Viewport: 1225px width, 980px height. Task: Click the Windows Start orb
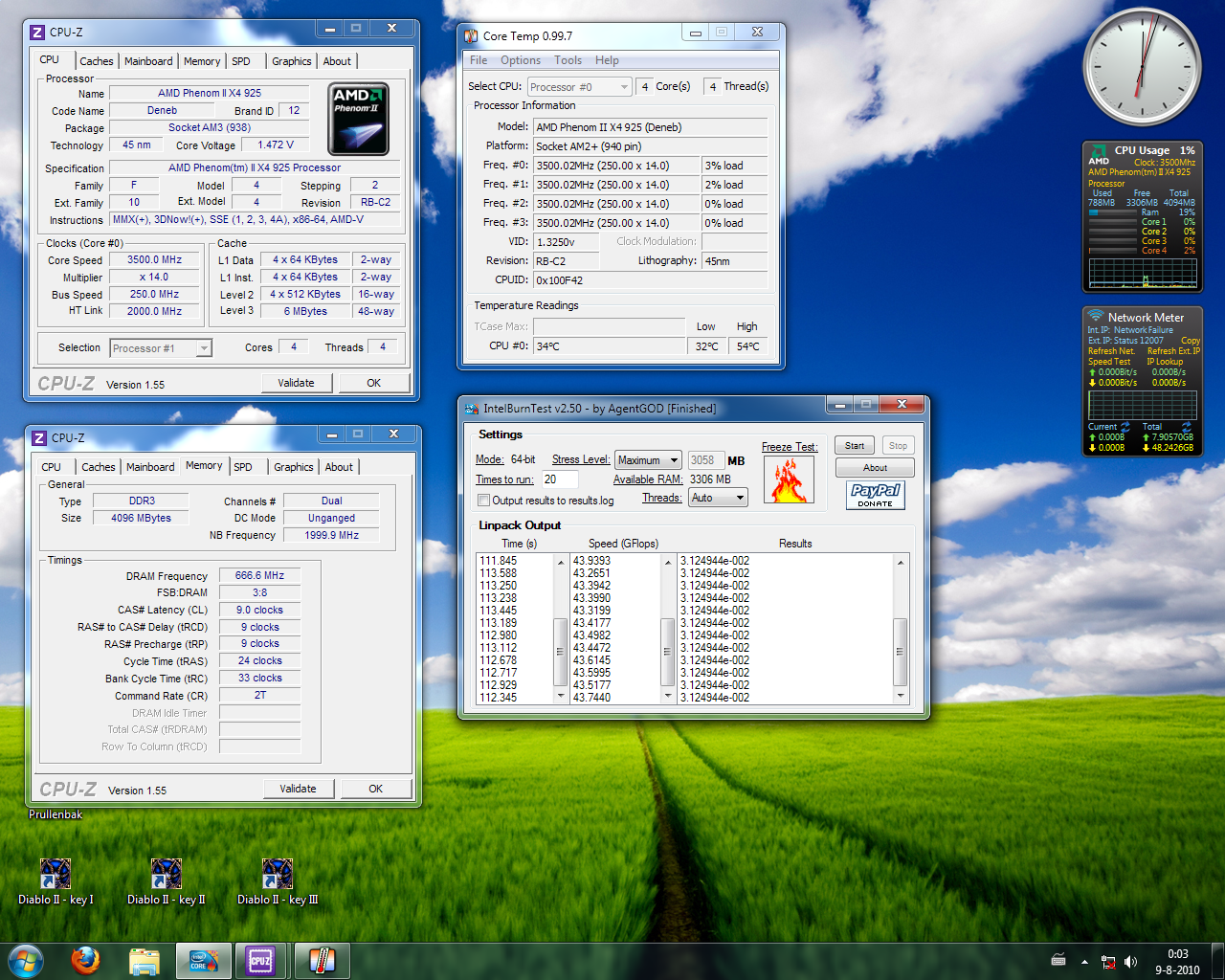click(25, 960)
